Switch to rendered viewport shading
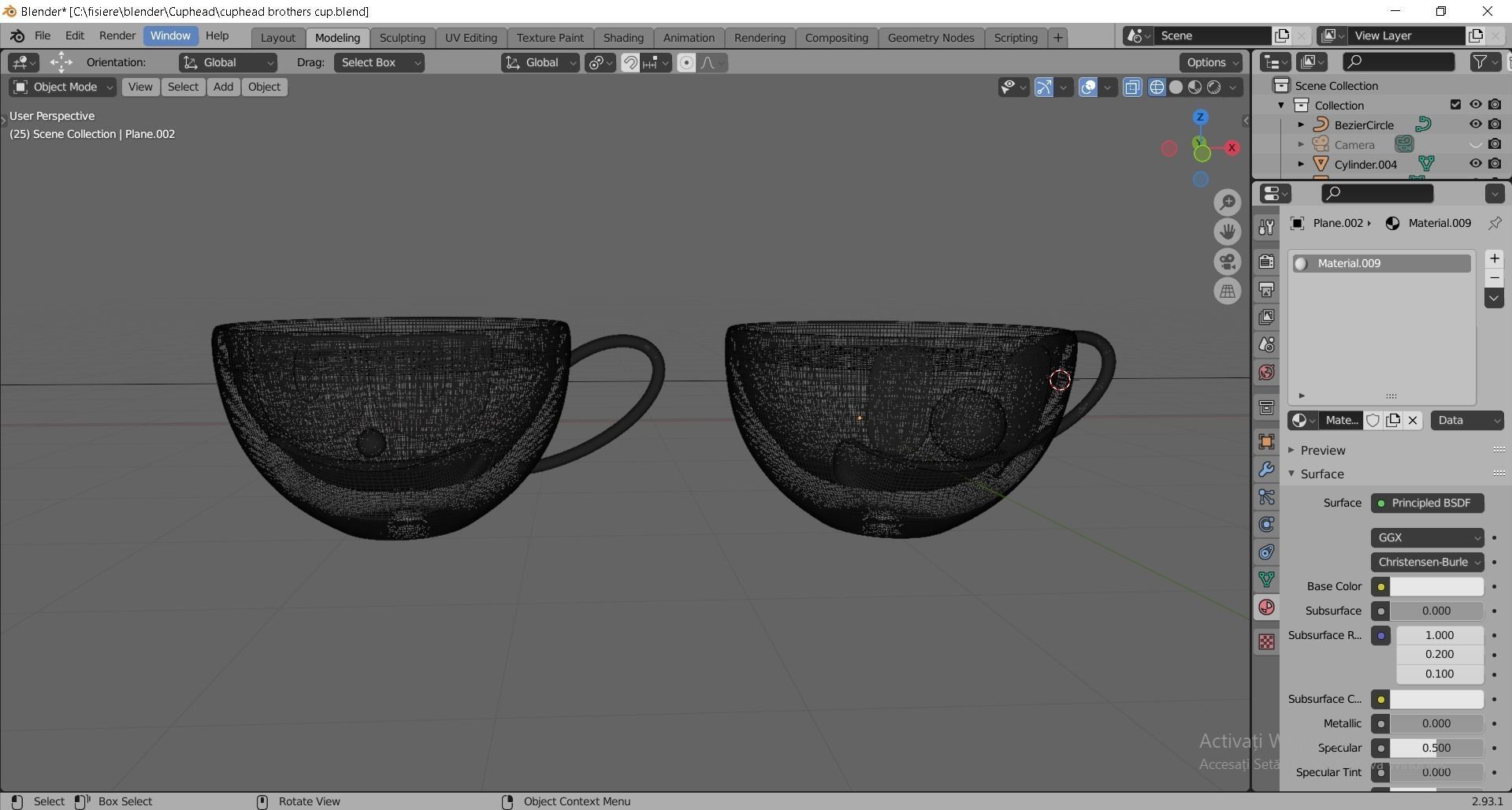Viewport: 1512px width, 810px height. click(x=1214, y=87)
